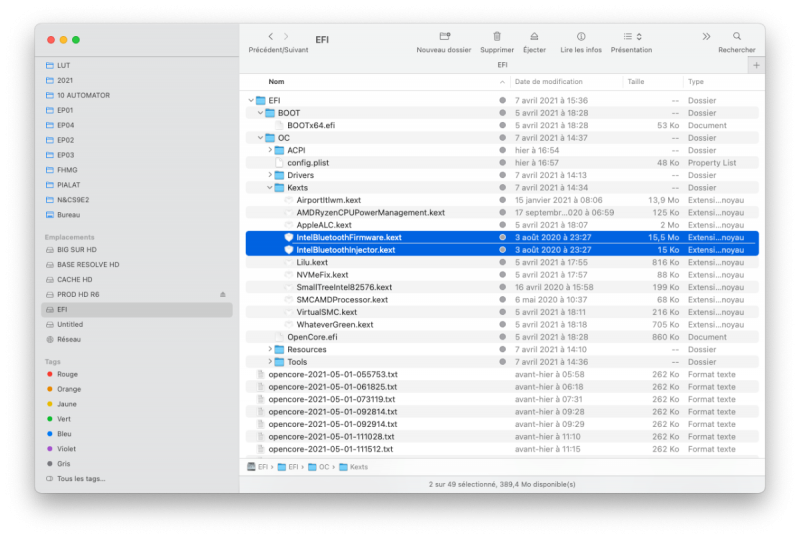Expand the Resources folder
Screen dimensions: 800x539
270,349
